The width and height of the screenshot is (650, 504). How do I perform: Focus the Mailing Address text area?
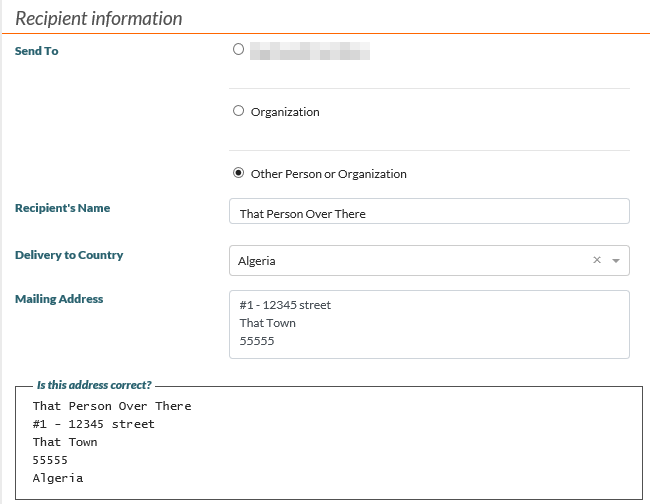pos(429,324)
